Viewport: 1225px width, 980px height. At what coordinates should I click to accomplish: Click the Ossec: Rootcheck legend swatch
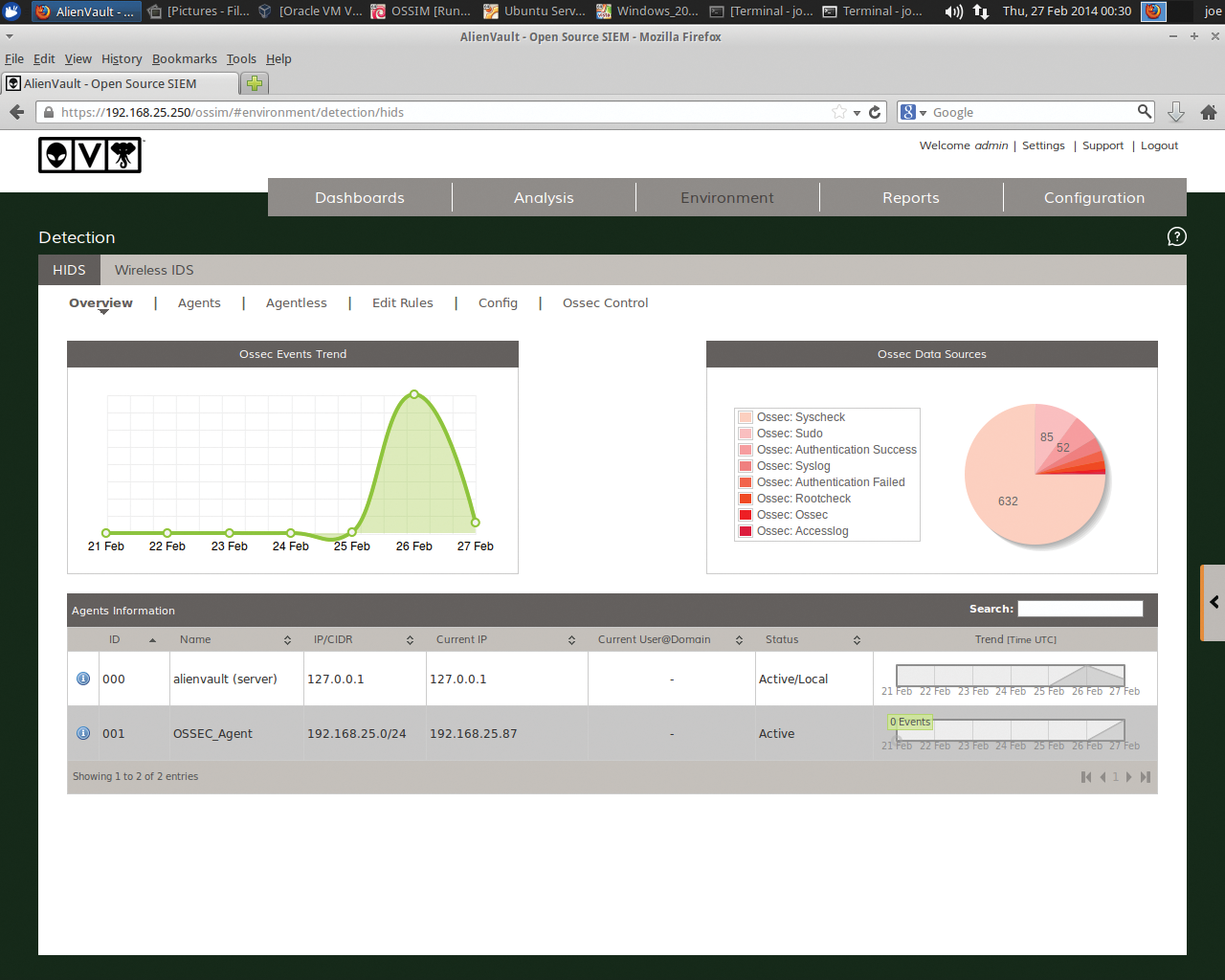pyautogui.click(x=746, y=499)
